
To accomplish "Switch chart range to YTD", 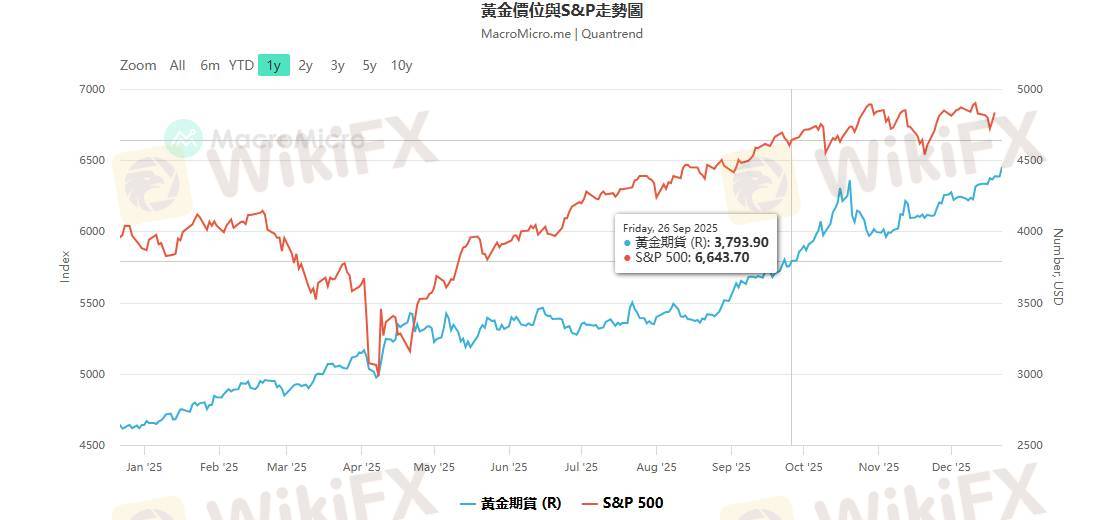I will point(241,66).
